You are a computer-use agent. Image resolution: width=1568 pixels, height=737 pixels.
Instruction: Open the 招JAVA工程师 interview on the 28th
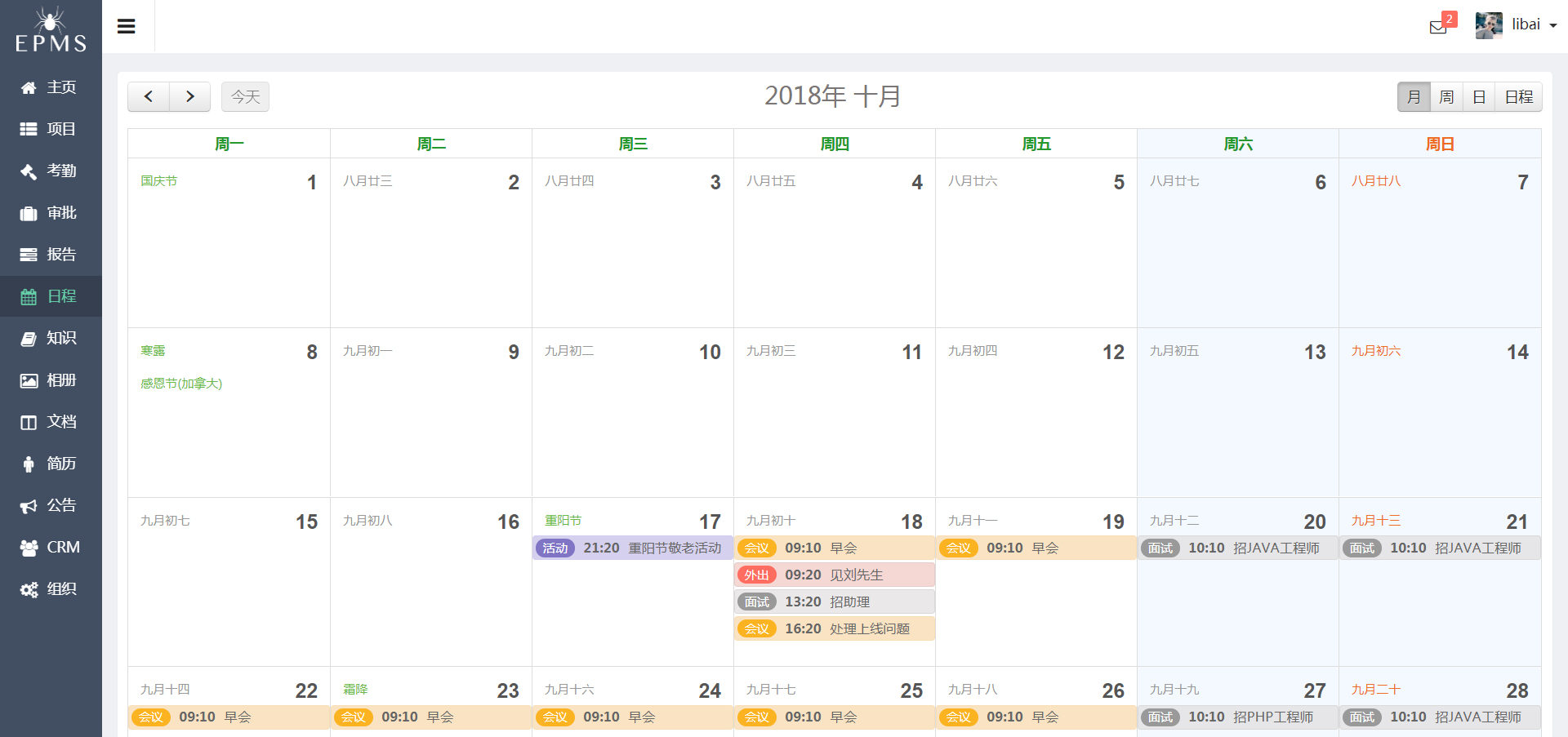point(1440,717)
